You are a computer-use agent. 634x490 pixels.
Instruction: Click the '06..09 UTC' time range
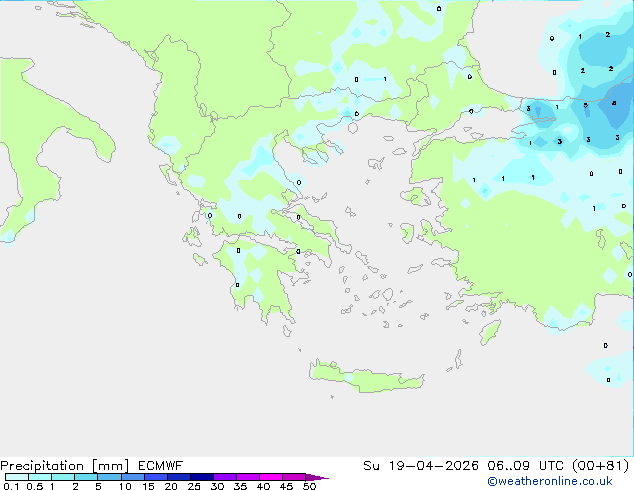click(x=524, y=466)
